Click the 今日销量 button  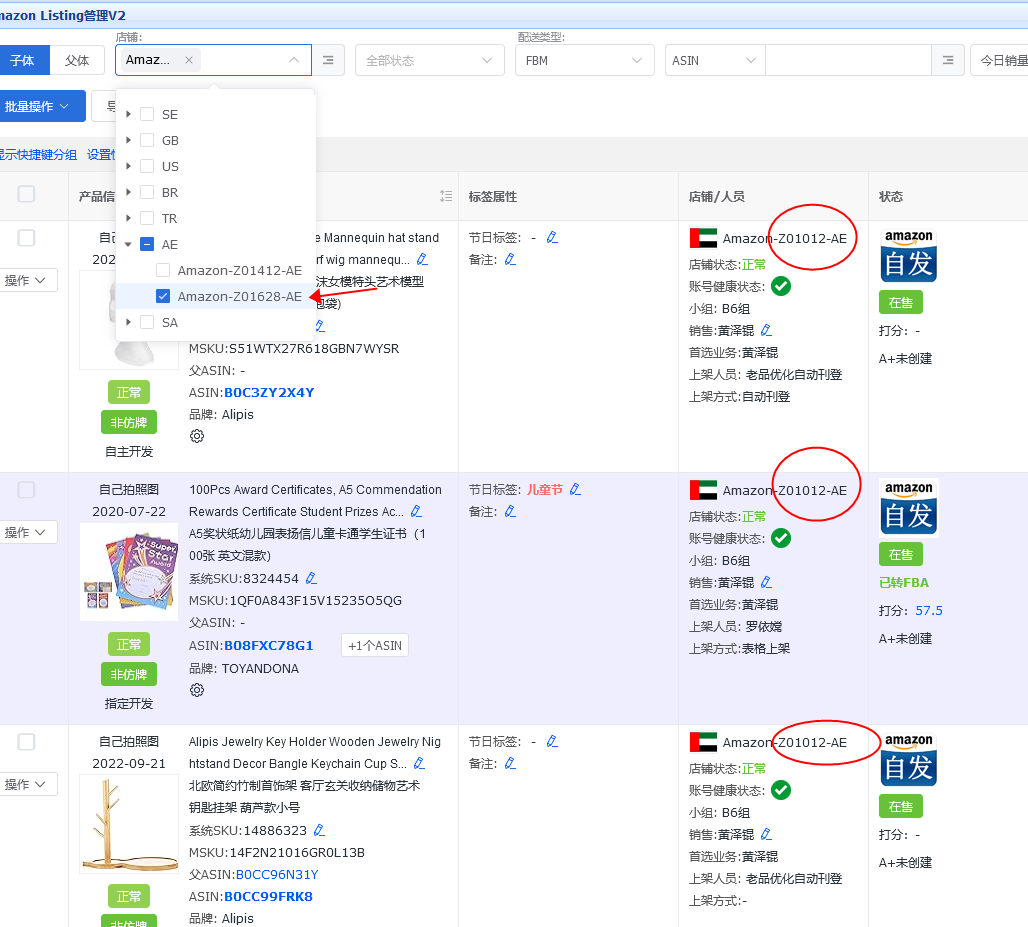(x=1000, y=60)
